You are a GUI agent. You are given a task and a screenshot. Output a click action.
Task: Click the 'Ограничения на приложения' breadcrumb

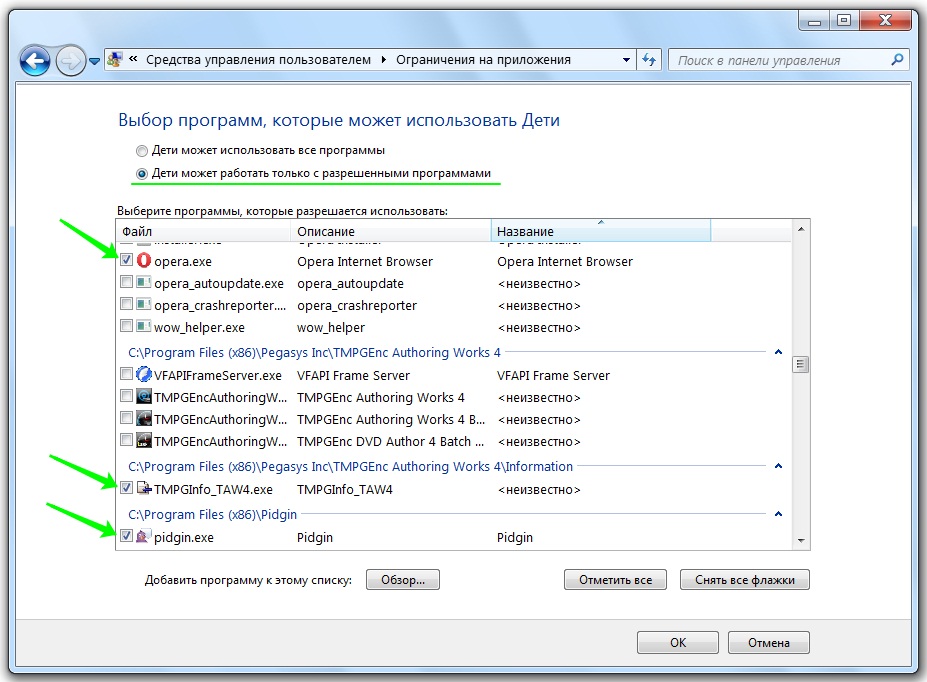point(483,60)
